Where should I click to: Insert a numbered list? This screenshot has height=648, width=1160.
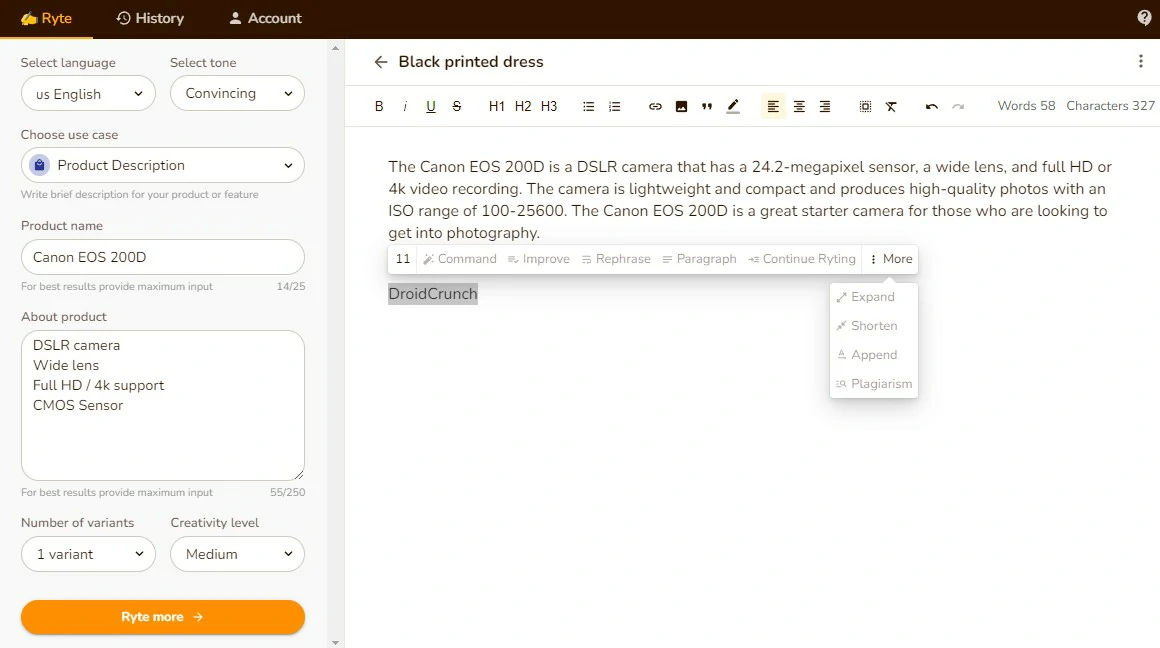pos(614,107)
